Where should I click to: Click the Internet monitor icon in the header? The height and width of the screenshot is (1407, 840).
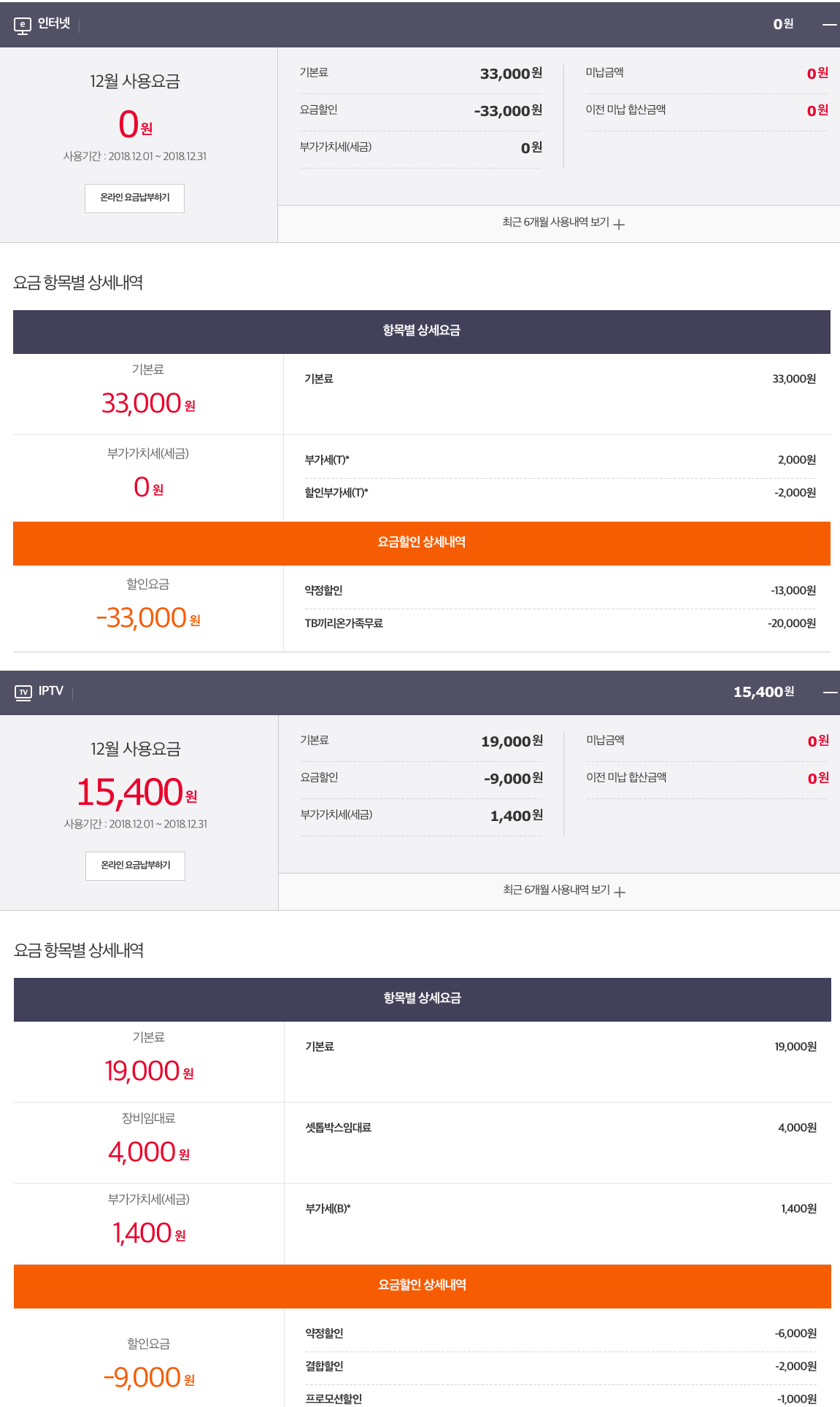tap(23, 26)
